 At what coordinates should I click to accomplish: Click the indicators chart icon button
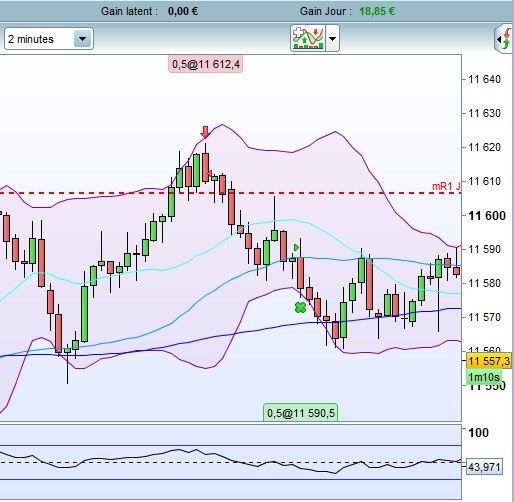click(308, 38)
